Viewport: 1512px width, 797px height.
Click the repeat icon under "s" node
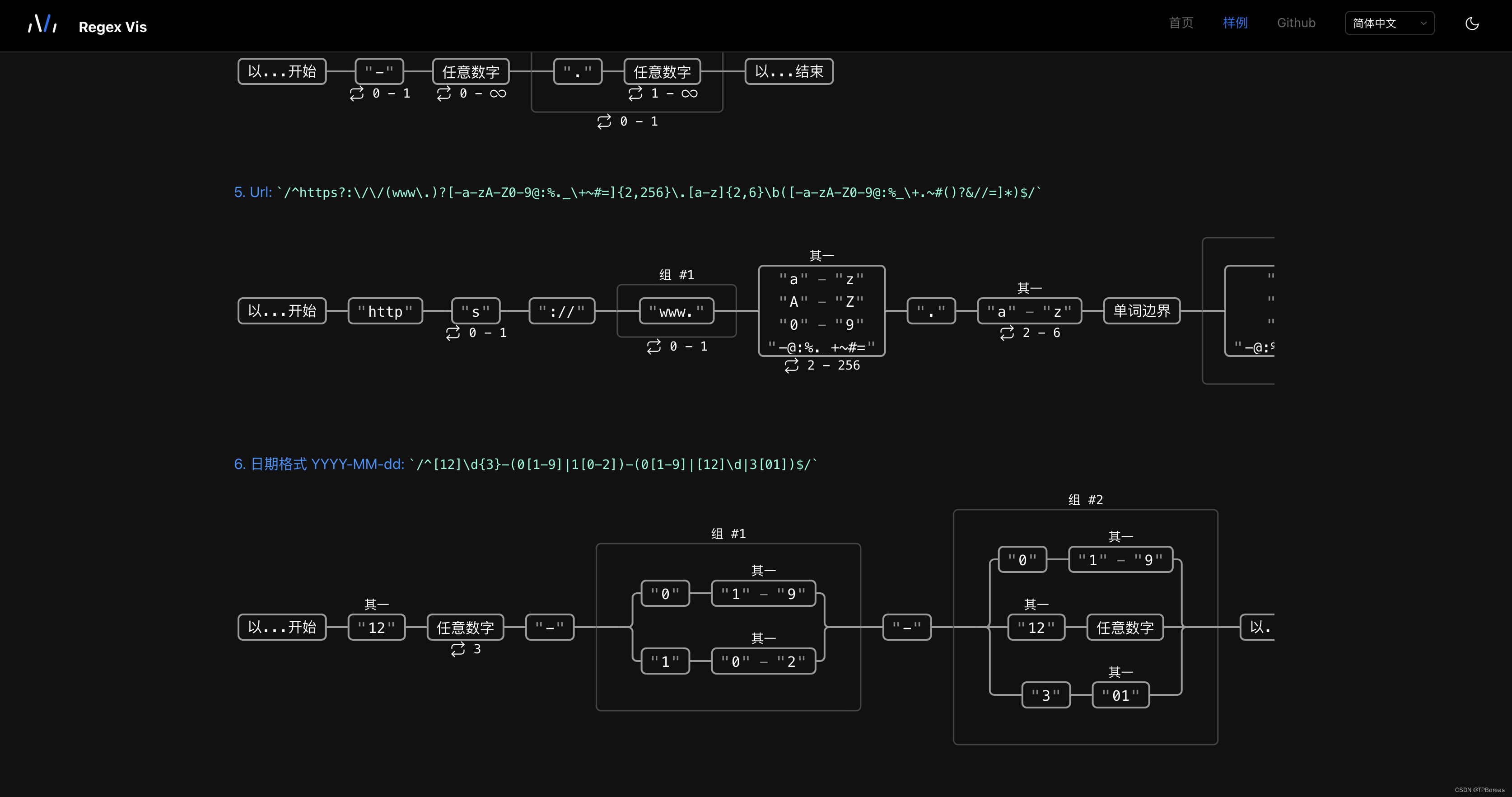pyautogui.click(x=453, y=333)
